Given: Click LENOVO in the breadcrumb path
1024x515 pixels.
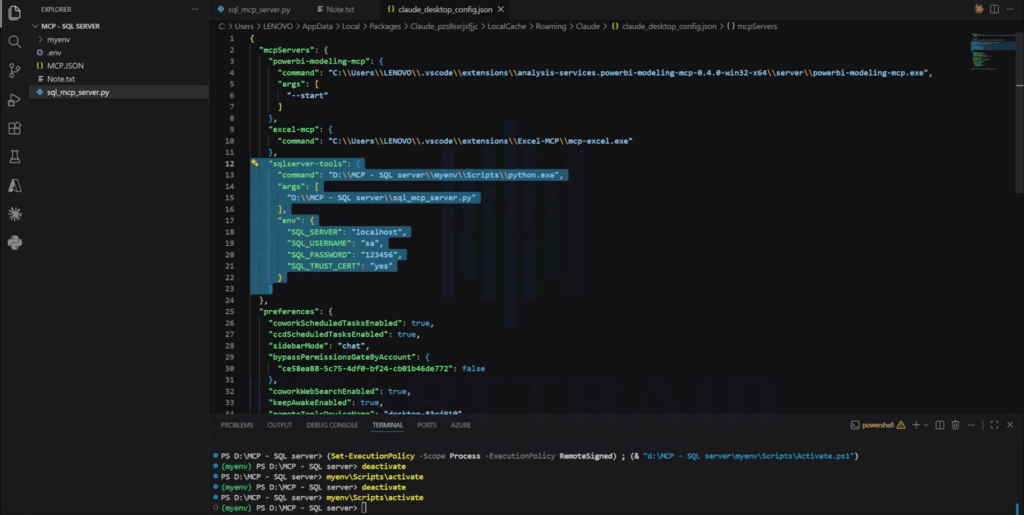Looking at the screenshot, I should (x=278, y=26).
